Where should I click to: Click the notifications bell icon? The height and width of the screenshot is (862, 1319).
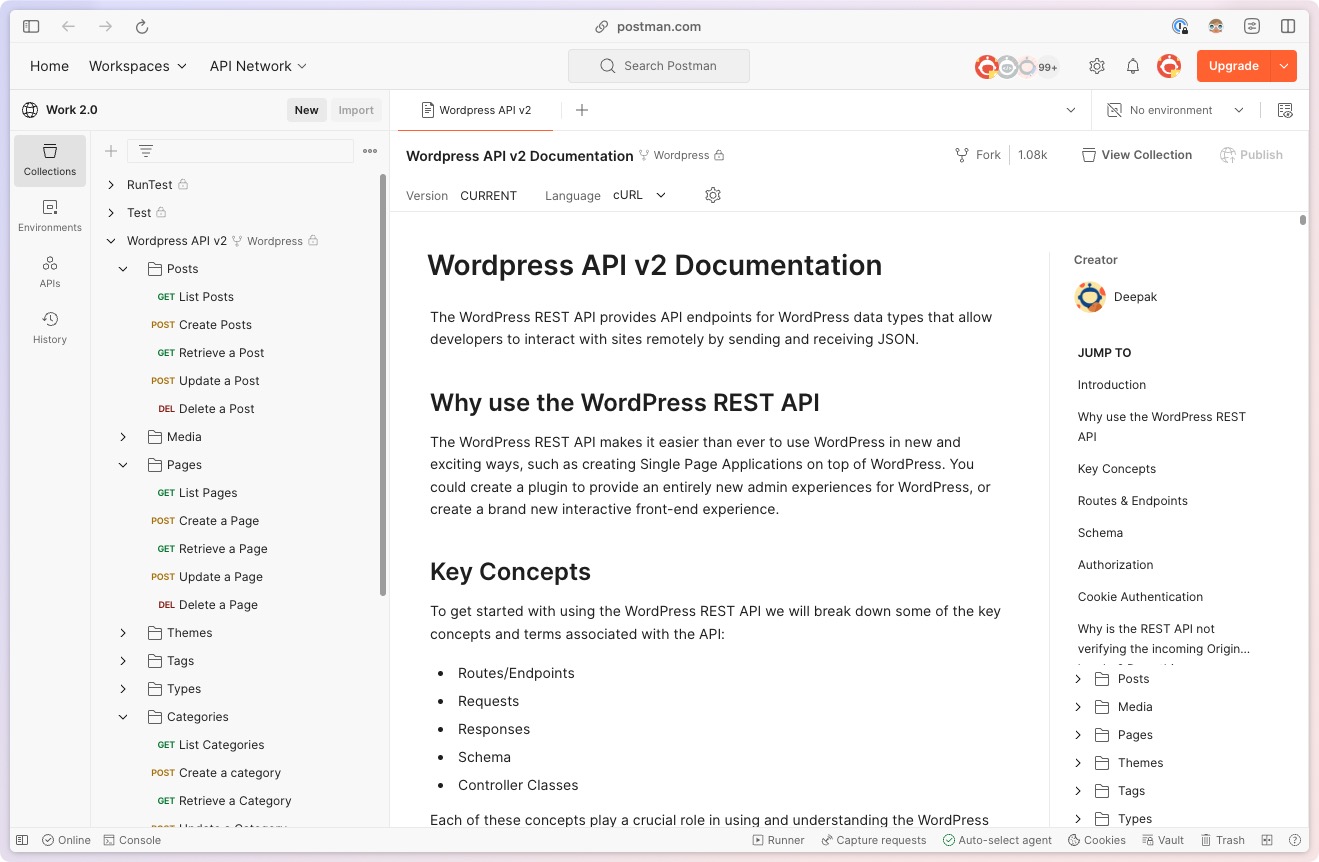[1132, 66]
